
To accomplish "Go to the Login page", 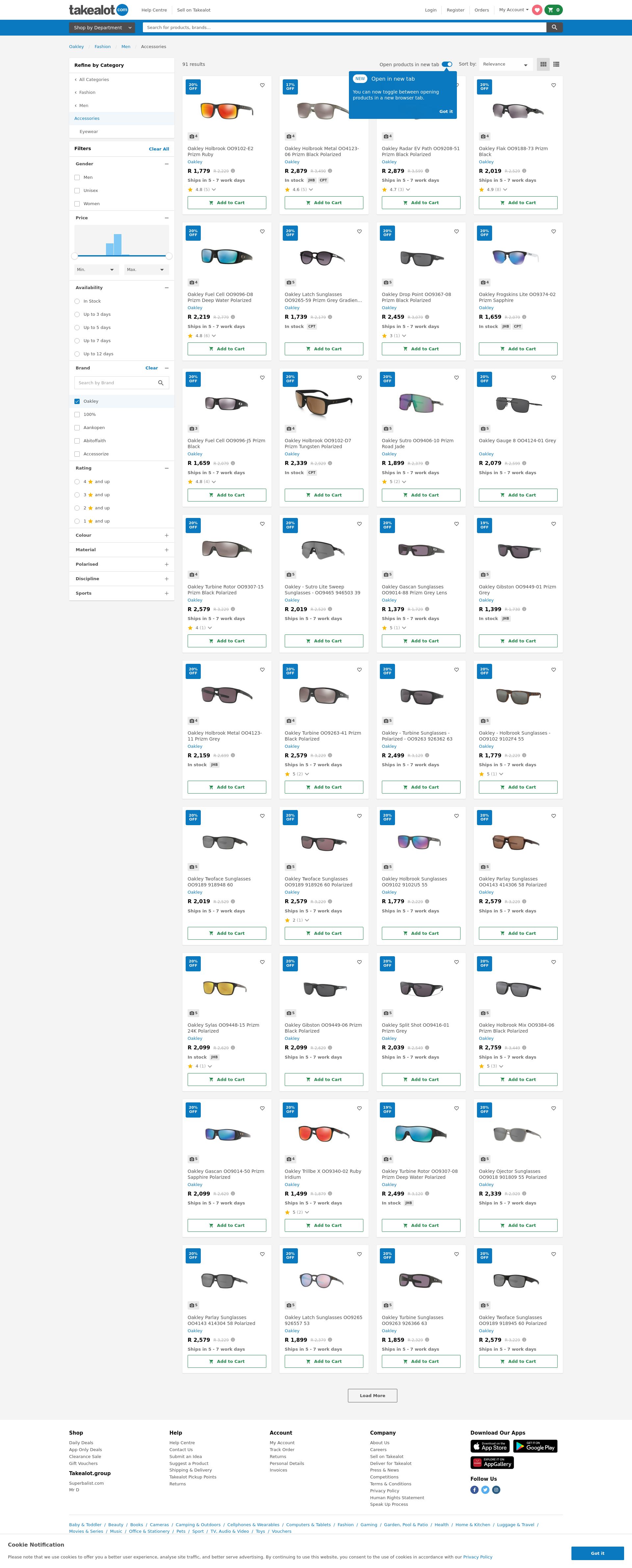I will point(431,10).
